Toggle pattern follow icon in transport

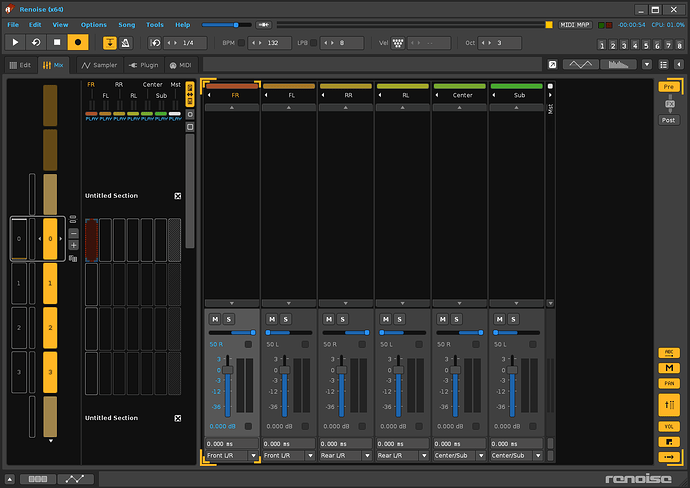110,43
